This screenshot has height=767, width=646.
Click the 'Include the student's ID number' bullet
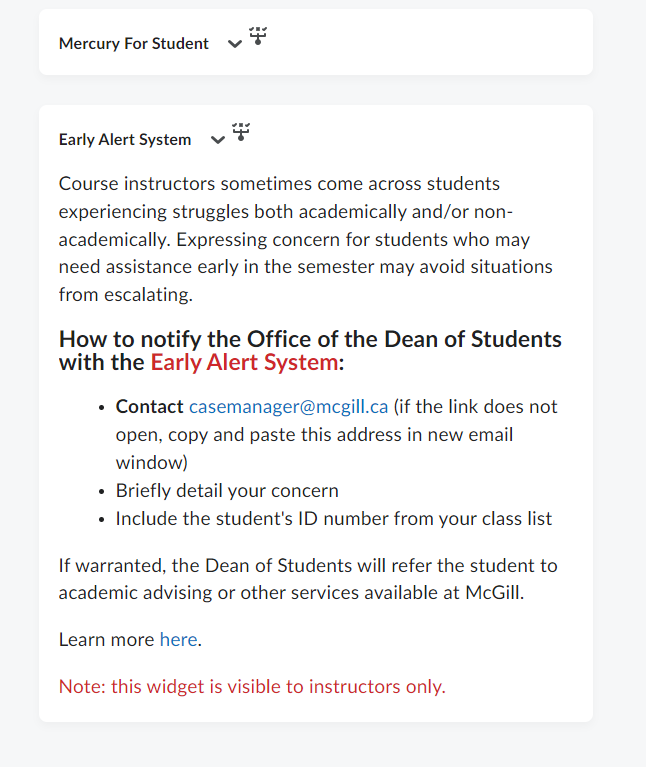pos(333,519)
